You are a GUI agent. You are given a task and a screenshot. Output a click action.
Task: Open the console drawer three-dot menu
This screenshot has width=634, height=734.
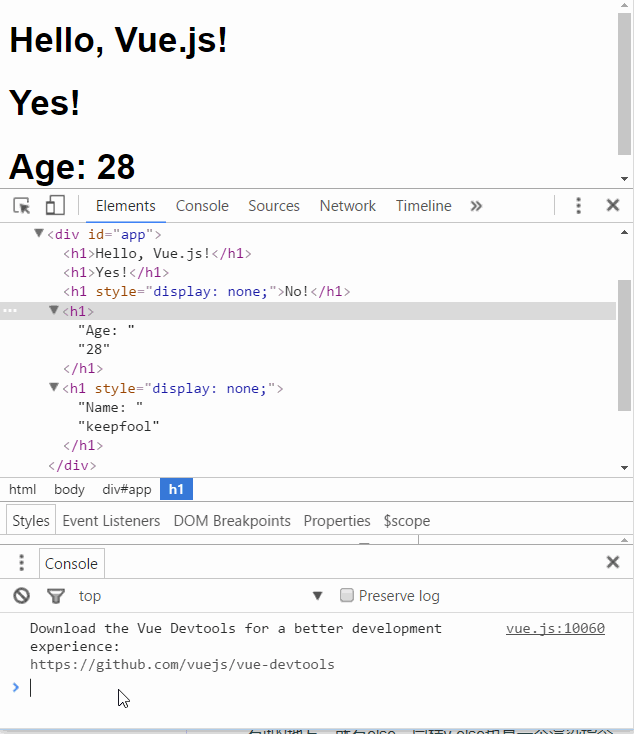coord(21,563)
